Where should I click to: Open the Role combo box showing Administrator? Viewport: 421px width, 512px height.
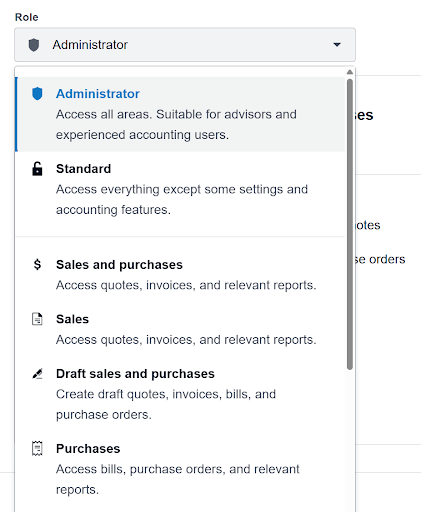click(185, 45)
